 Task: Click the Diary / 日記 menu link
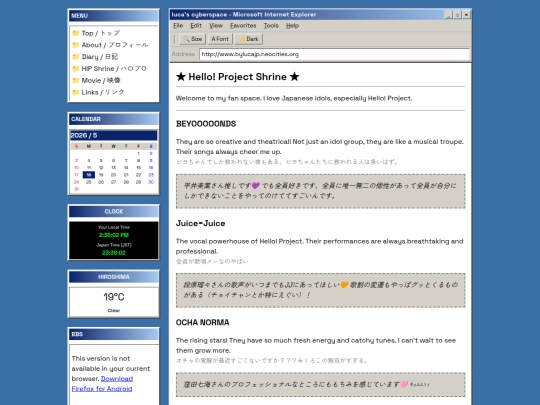100,57
